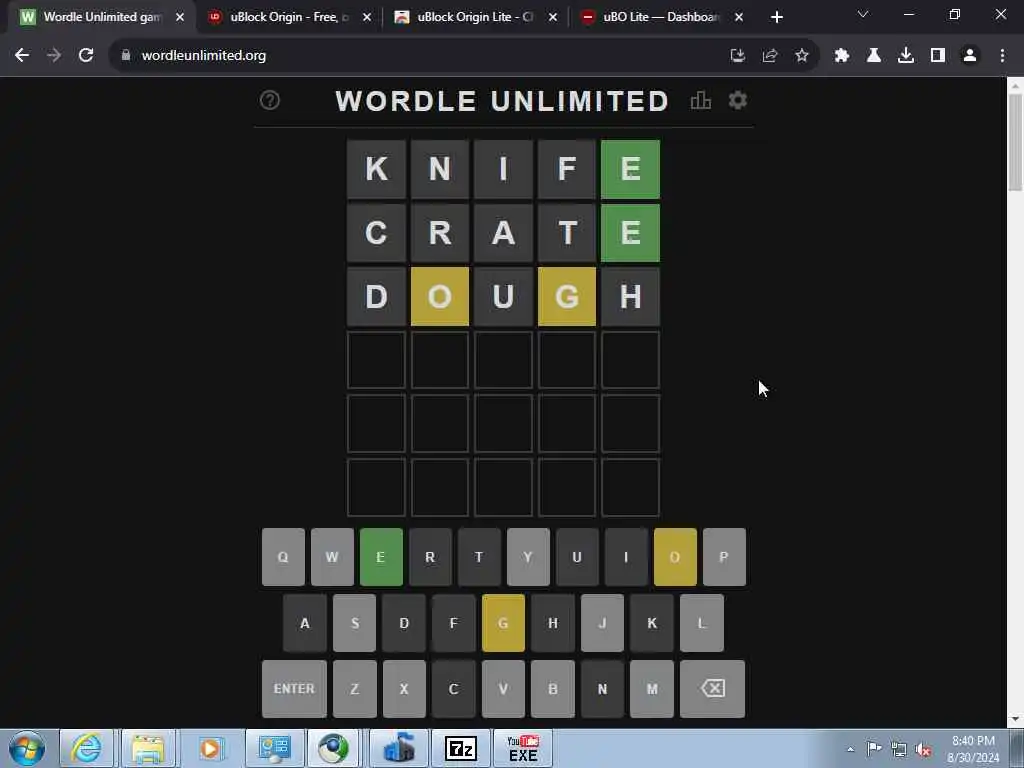Viewport: 1024px width, 768px height.
Task: Click the green E tile in KNIFE row
Action: (630, 169)
